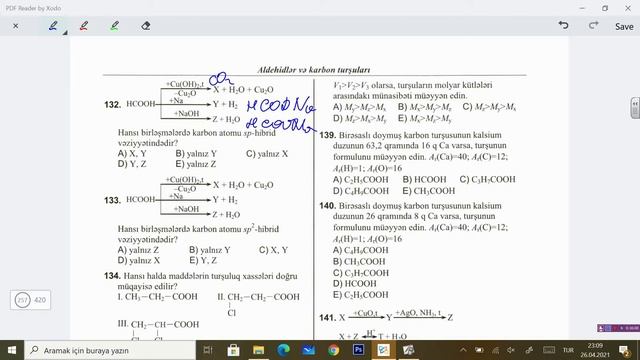Open the last app icon on the taskbar
The image size is (640, 360).
(409, 350)
